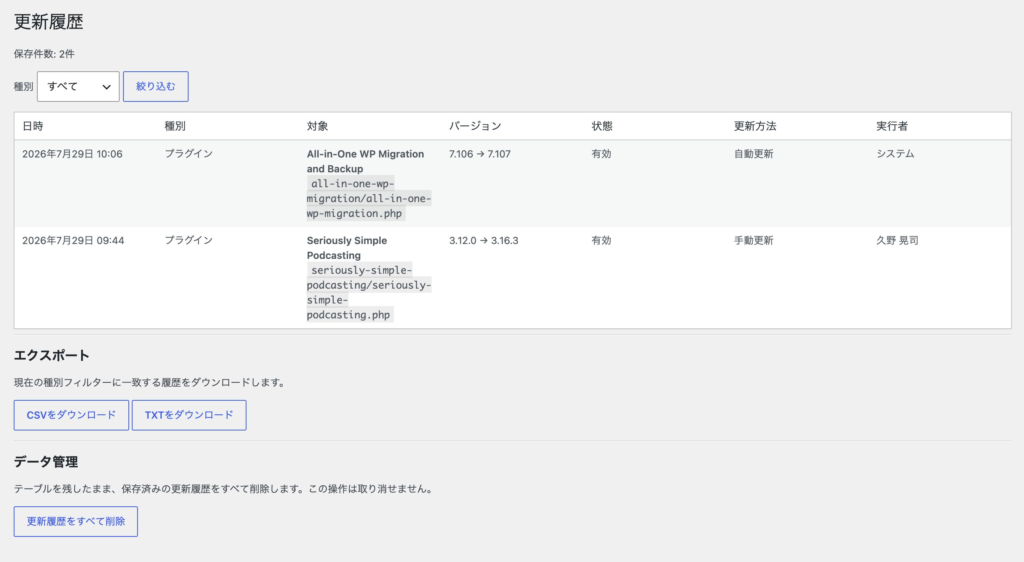Click the 種別 column header in table
The height and width of the screenshot is (562, 1024).
coord(175,126)
